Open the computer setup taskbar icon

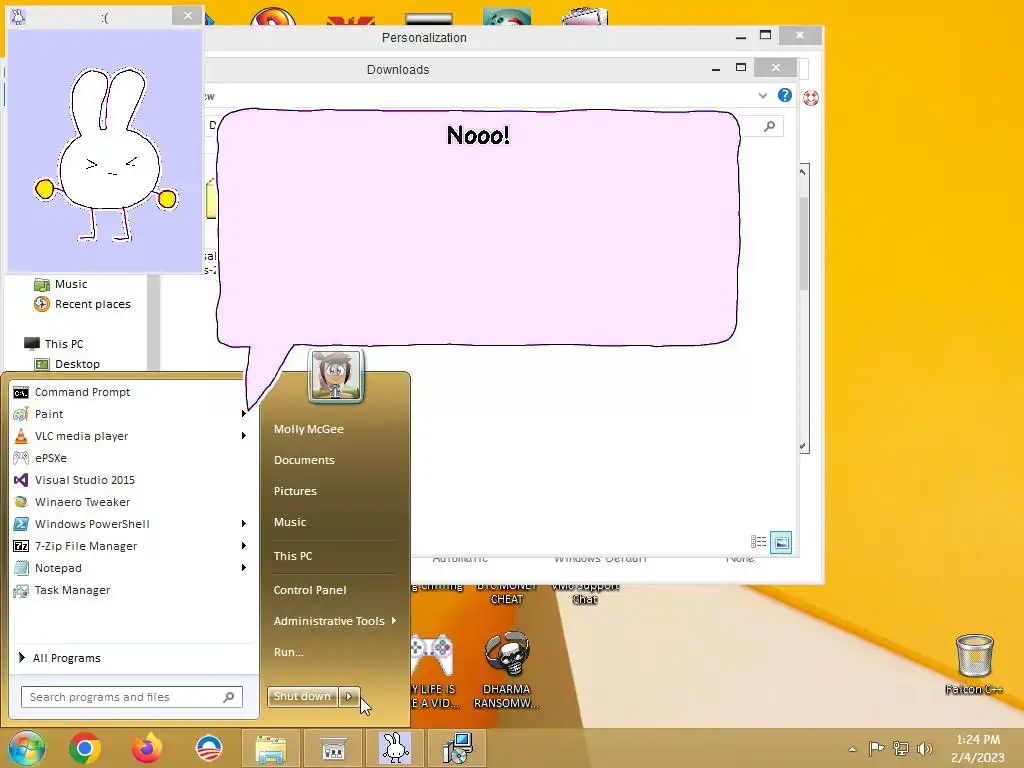point(457,748)
